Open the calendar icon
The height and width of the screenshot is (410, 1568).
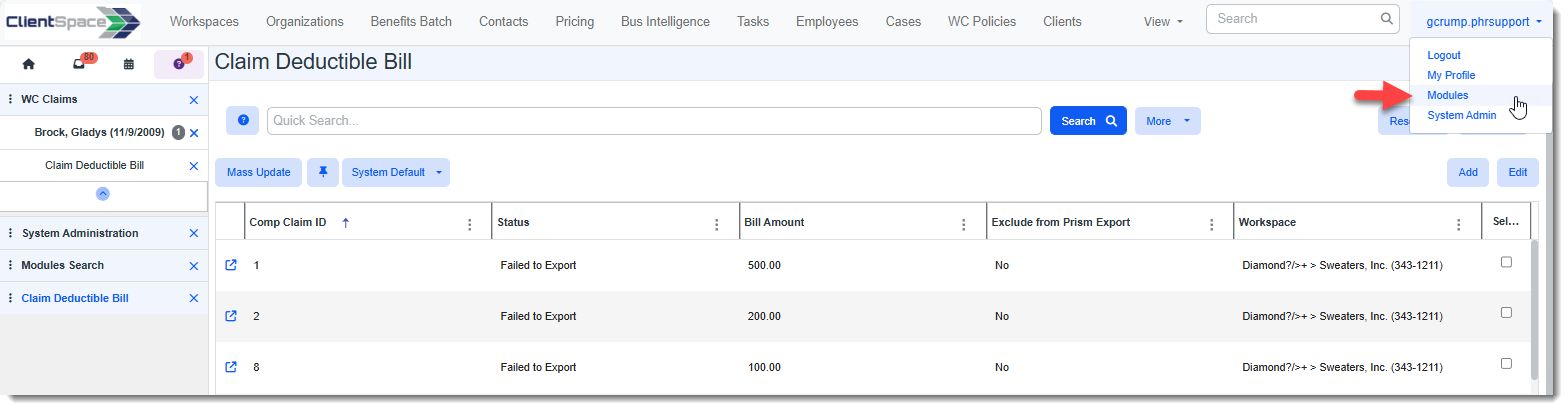129,64
